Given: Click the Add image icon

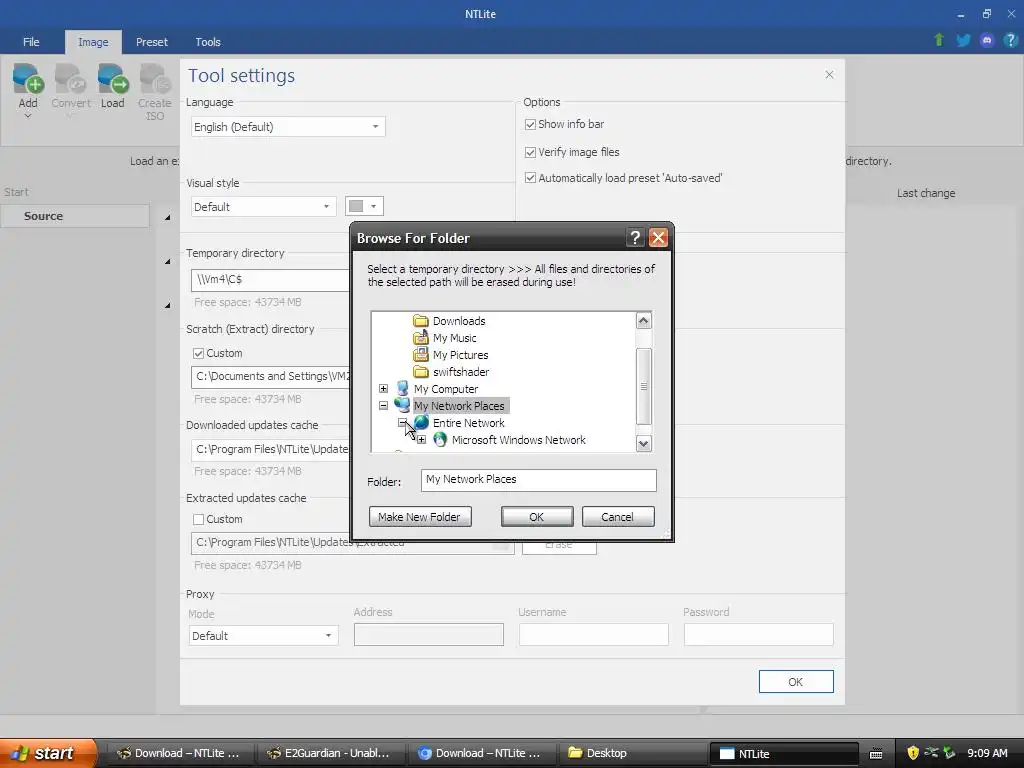Looking at the screenshot, I should pyautogui.click(x=28, y=79).
